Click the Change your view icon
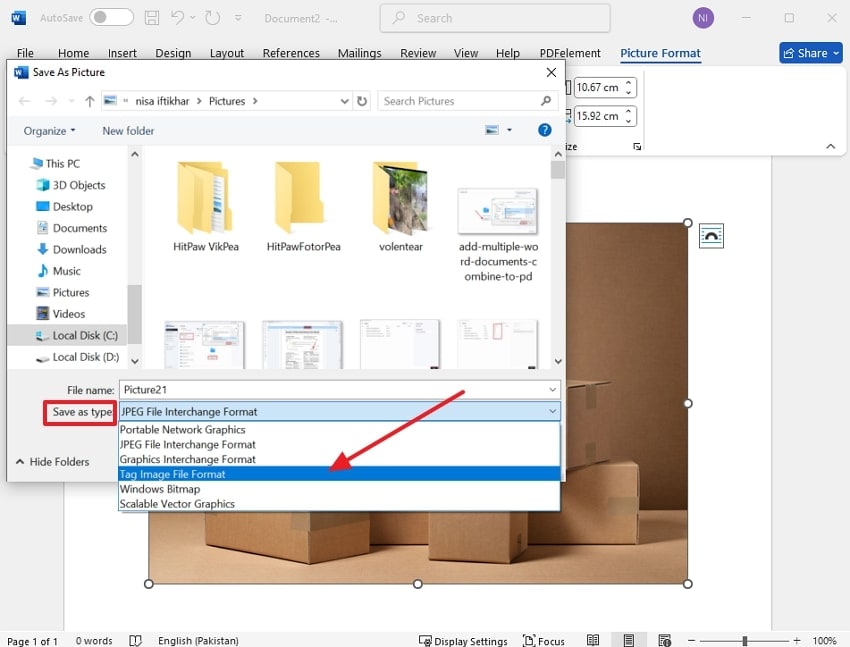The image size is (850, 647). coord(492,130)
